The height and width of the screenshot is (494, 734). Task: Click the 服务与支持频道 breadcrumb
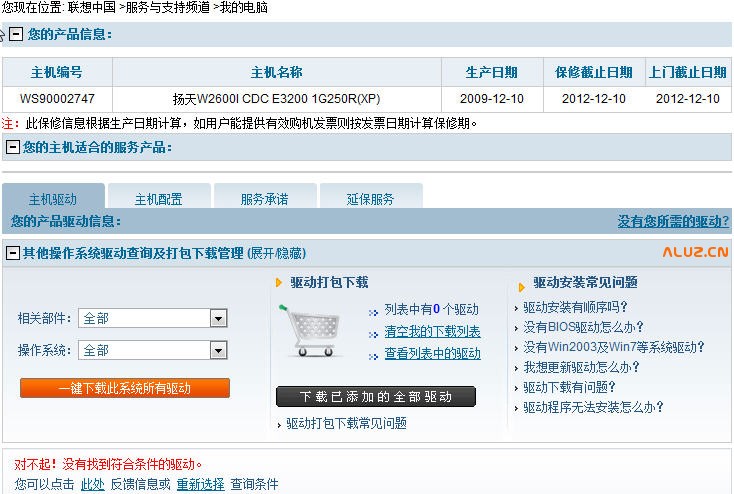pos(168,7)
